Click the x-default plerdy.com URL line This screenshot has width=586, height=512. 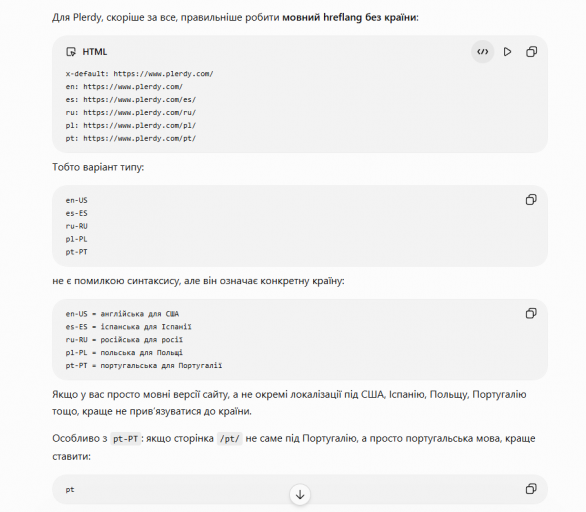tap(139, 74)
